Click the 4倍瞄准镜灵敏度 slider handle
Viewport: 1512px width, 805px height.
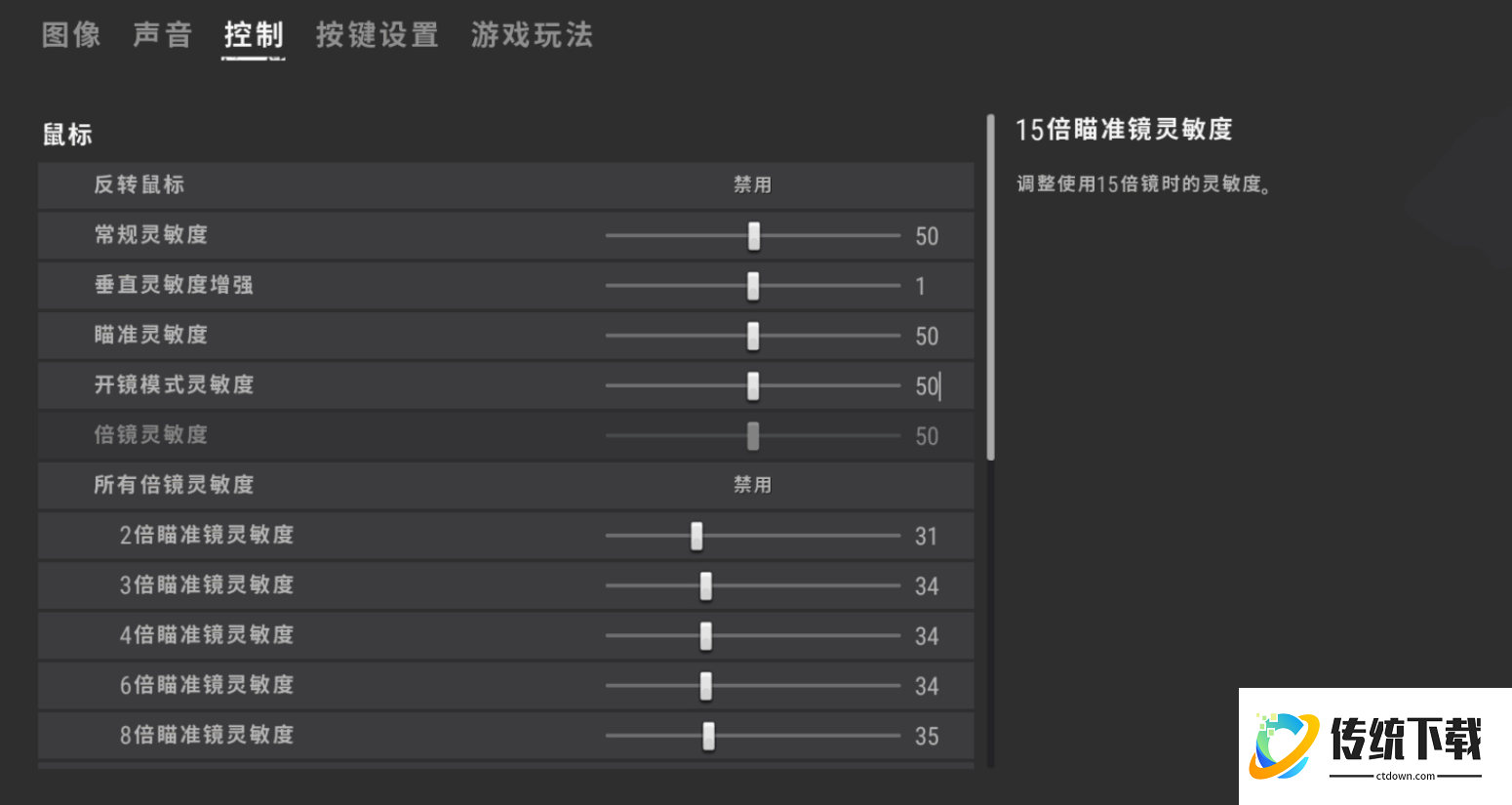point(705,635)
